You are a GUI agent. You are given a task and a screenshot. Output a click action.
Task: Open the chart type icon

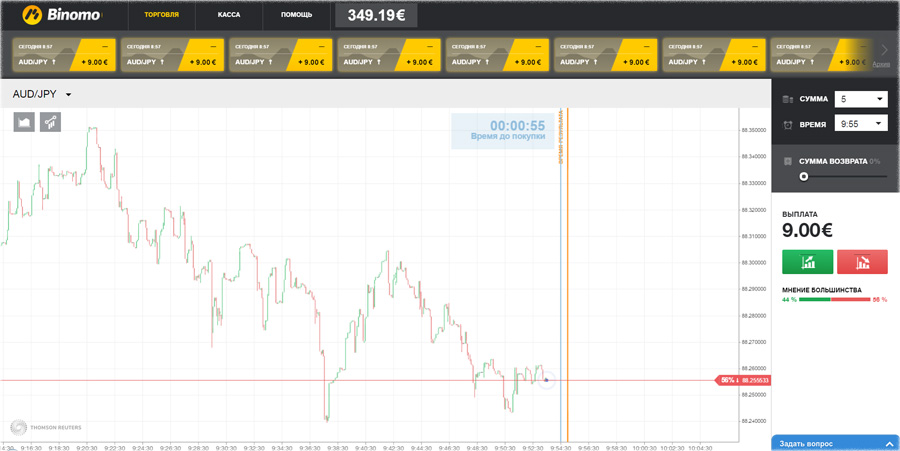coord(24,122)
